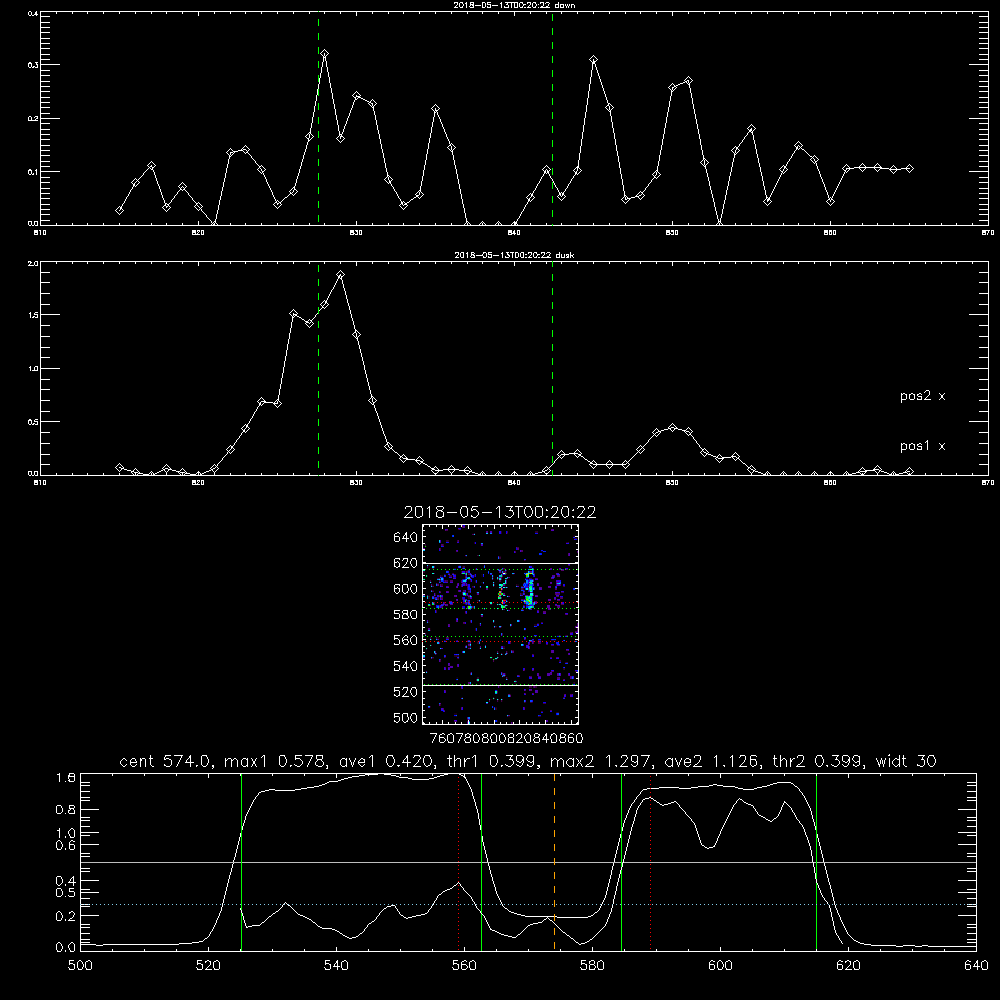Click the green vertical line near 563 in the bottom plot
Viewport: 1000px width, 1000px height.
pyautogui.click(x=482, y=861)
